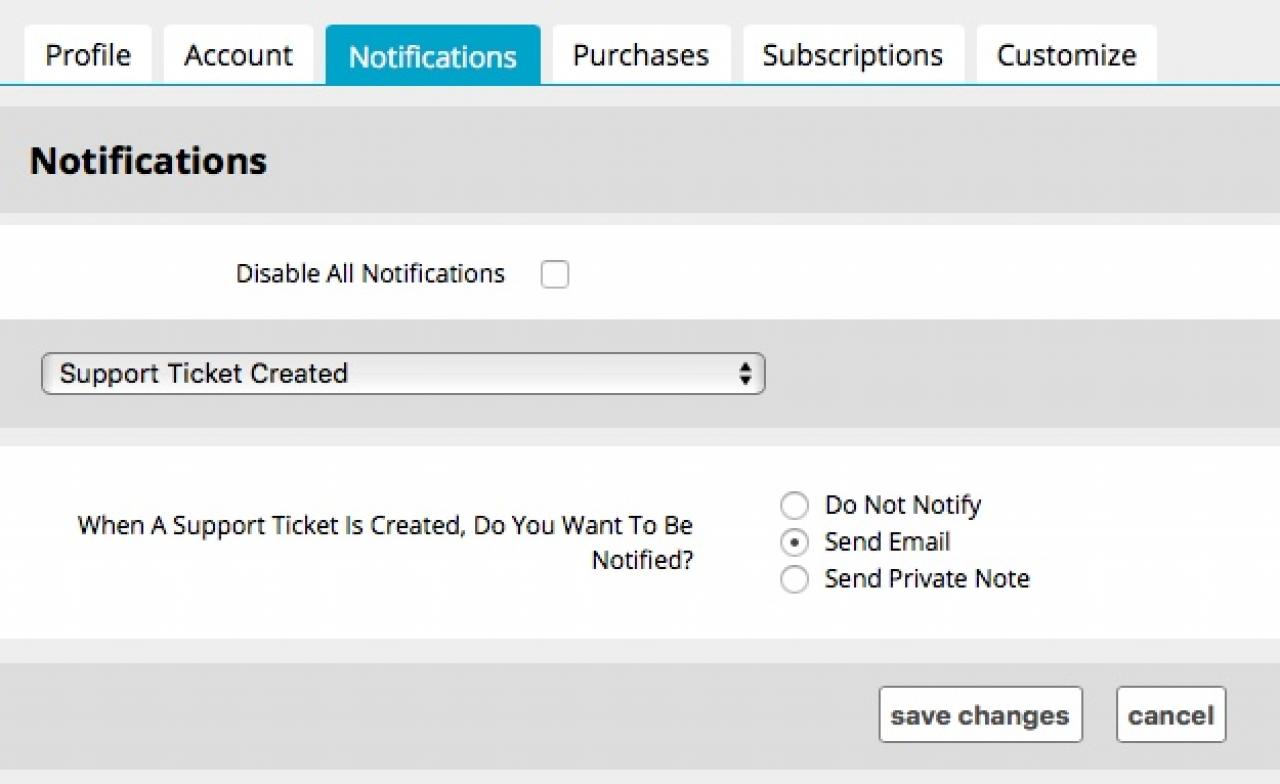This screenshot has width=1280, height=784.
Task: Click the Disable All Notifications label text
Action: coord(370,274)
